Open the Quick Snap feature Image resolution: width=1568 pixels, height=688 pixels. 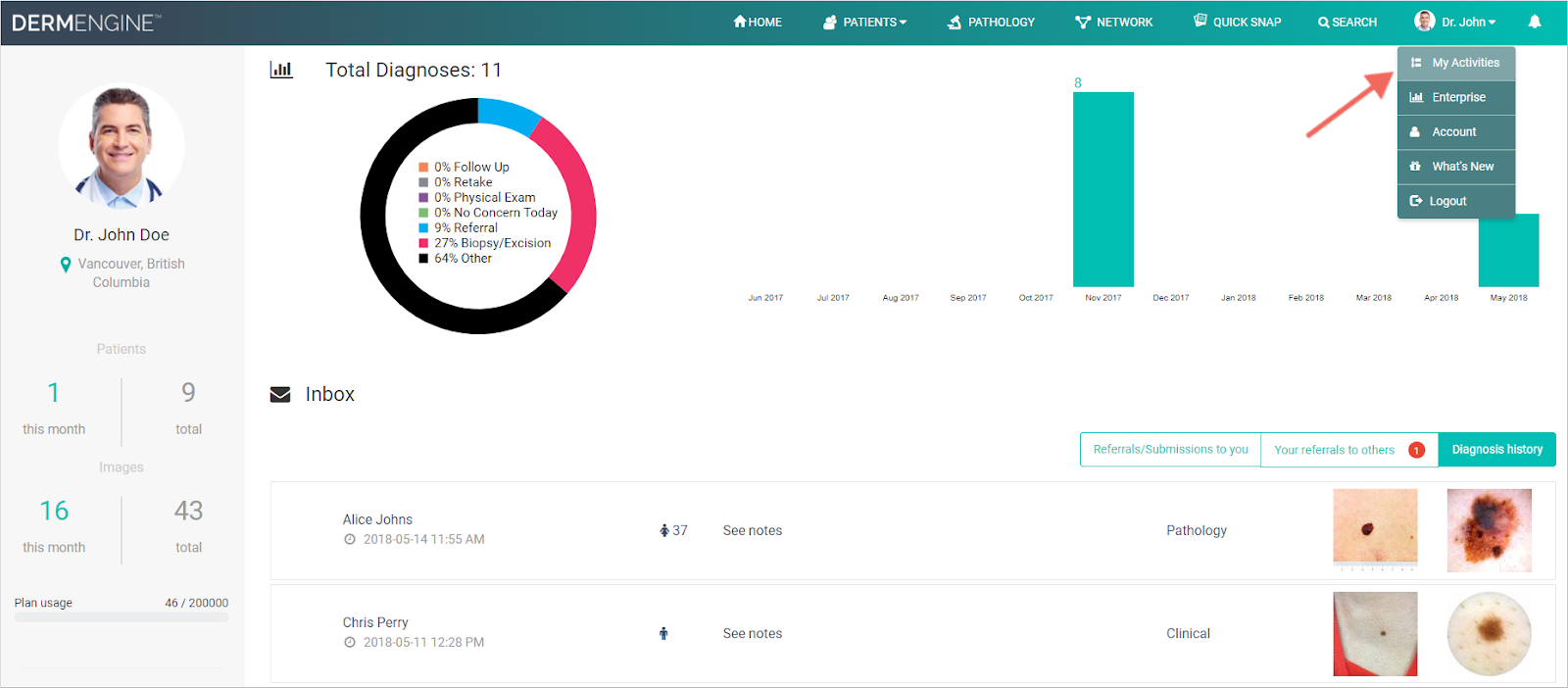(x=1237, y=22)
